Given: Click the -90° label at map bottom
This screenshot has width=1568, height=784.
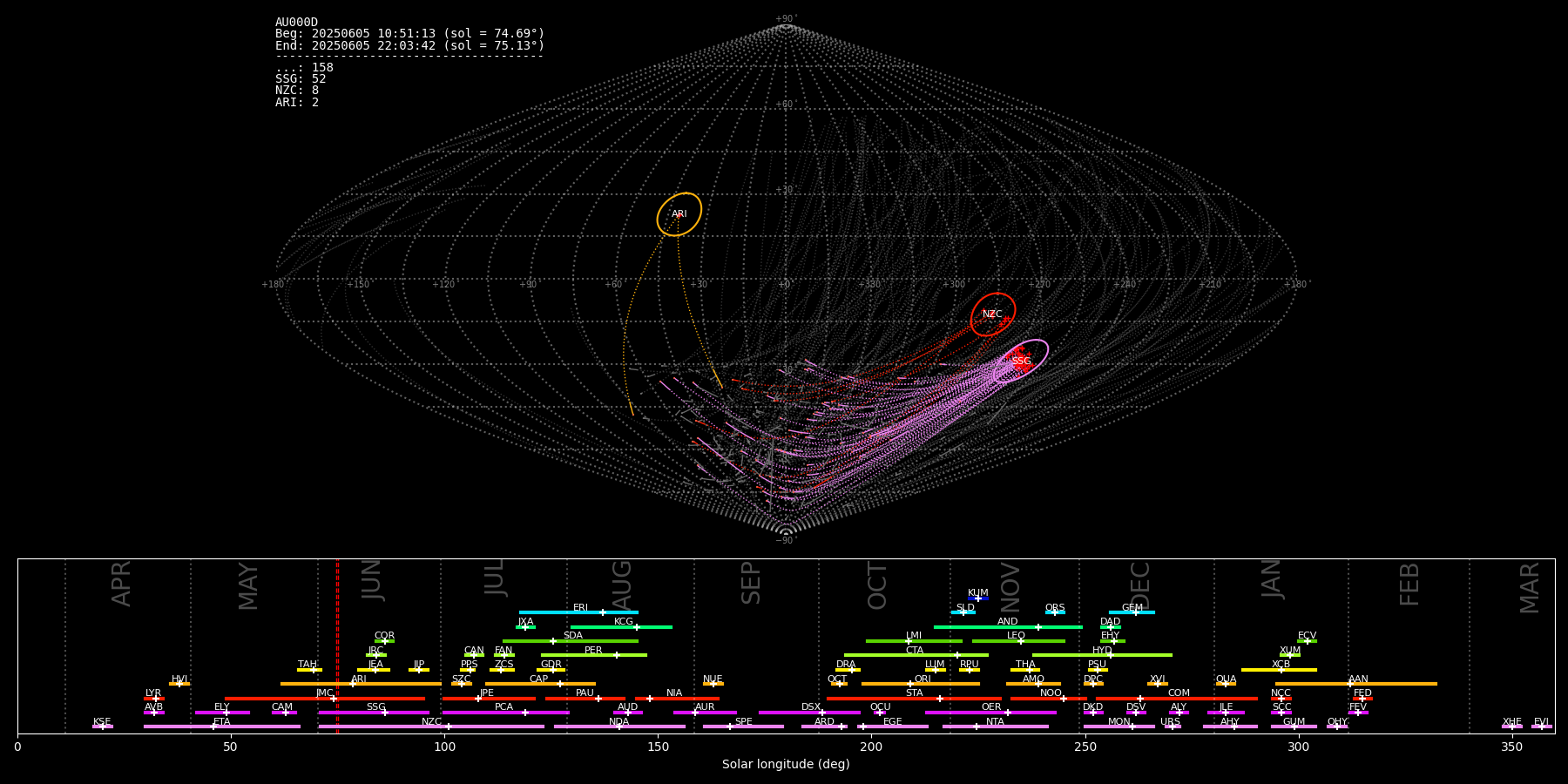Looking at the screenshot, I should click(785, 541).
